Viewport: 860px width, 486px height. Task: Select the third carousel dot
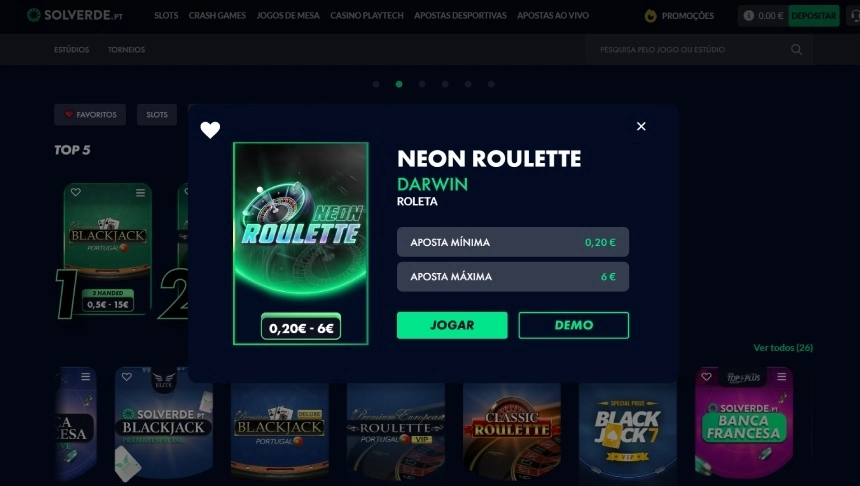pos(422,84)
